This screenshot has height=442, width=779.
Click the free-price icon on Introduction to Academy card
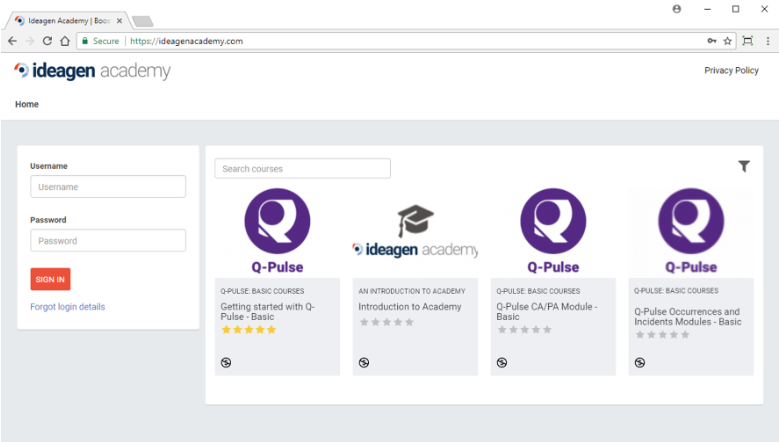[x=364, y=363]
